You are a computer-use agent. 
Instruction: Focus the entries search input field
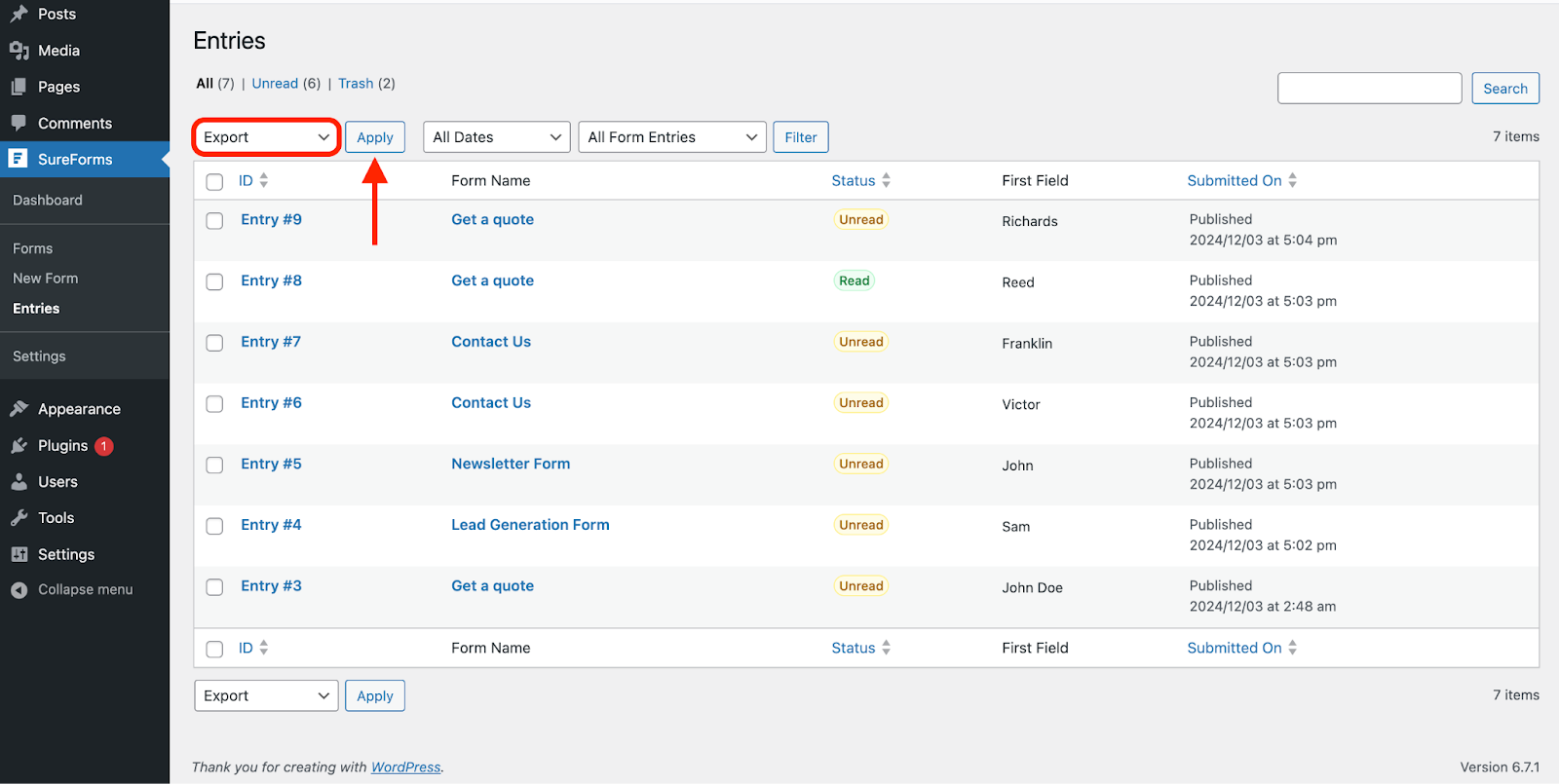tap(1370, 89)
